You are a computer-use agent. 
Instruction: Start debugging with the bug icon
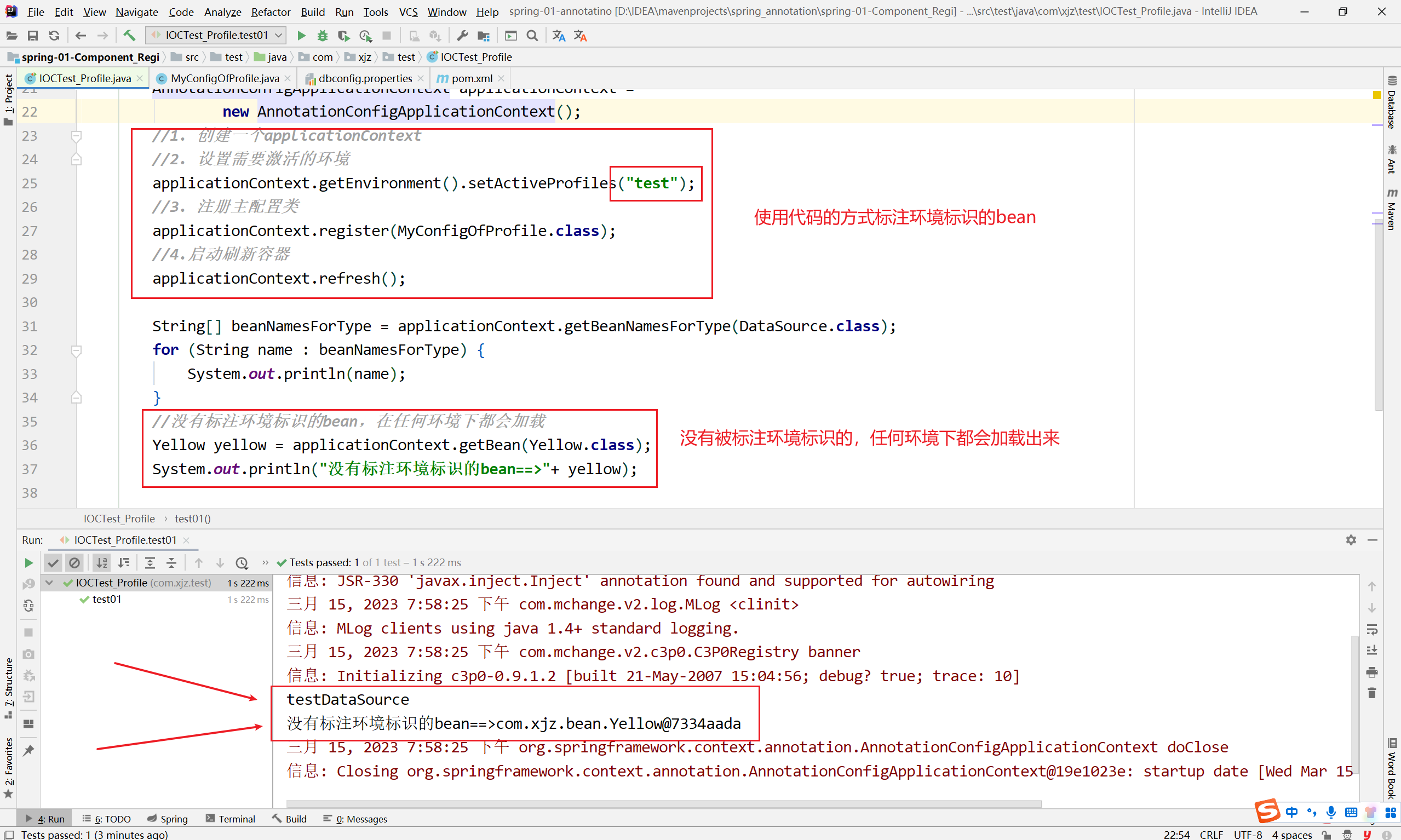322,36
